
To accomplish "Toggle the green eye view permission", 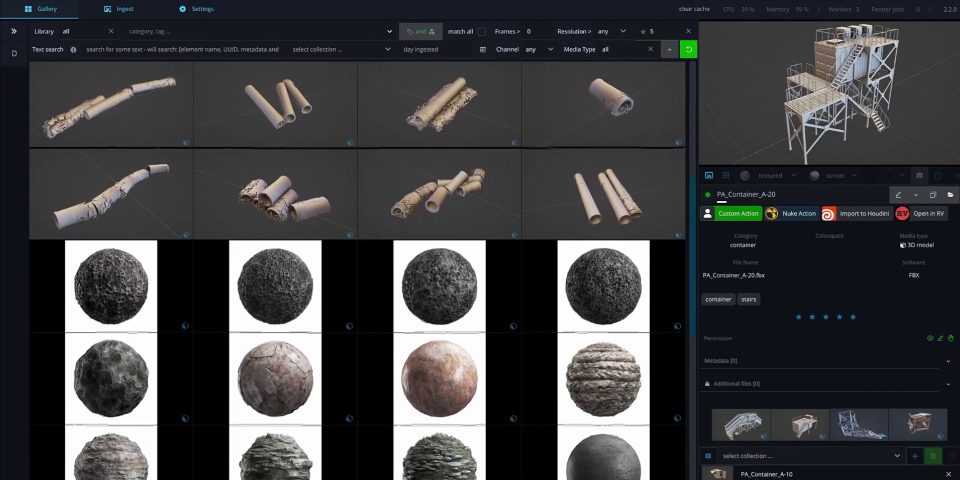I will [930, 338].
